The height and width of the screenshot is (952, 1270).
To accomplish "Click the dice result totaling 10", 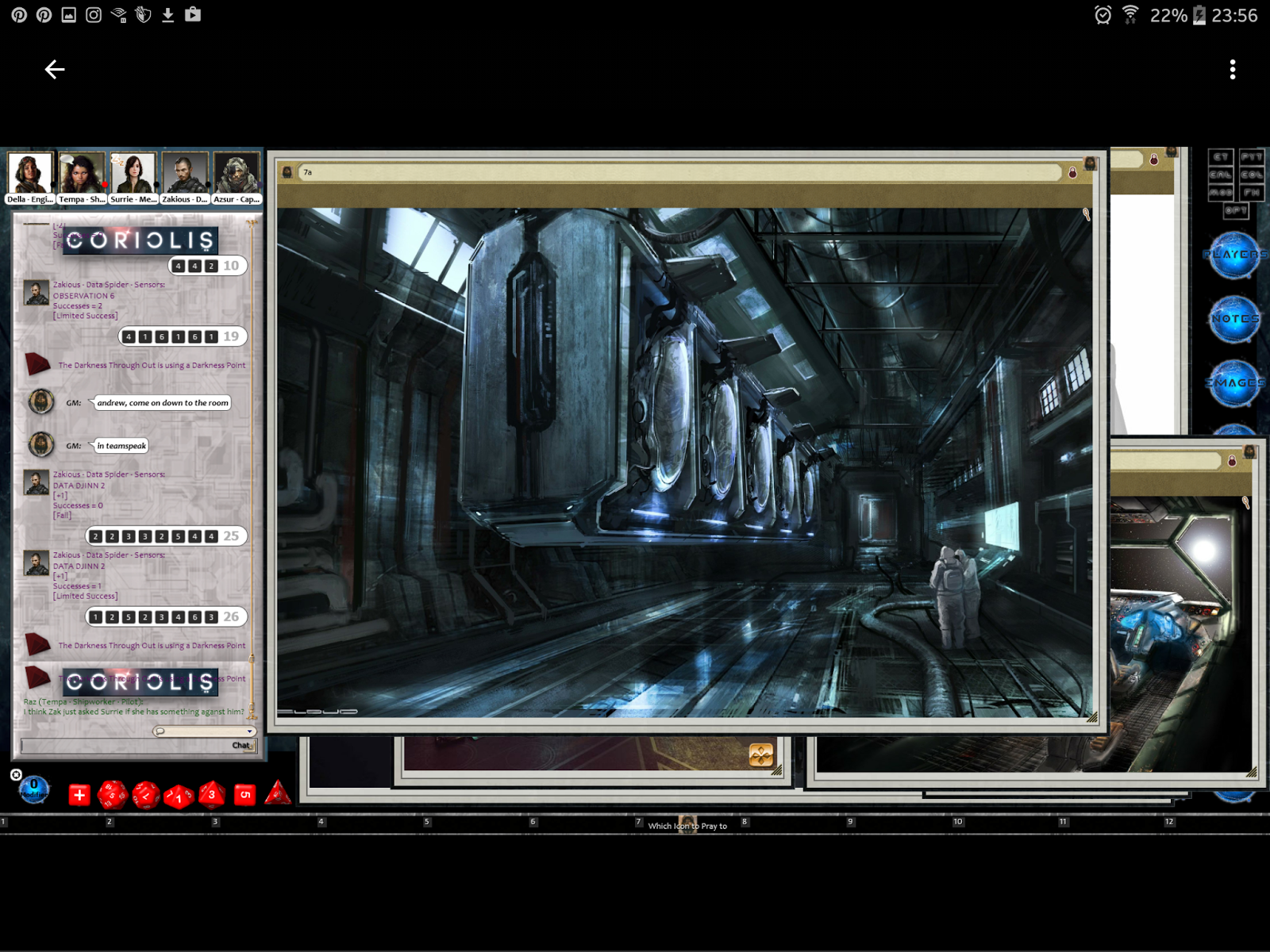I will click(x=208, y=266).
